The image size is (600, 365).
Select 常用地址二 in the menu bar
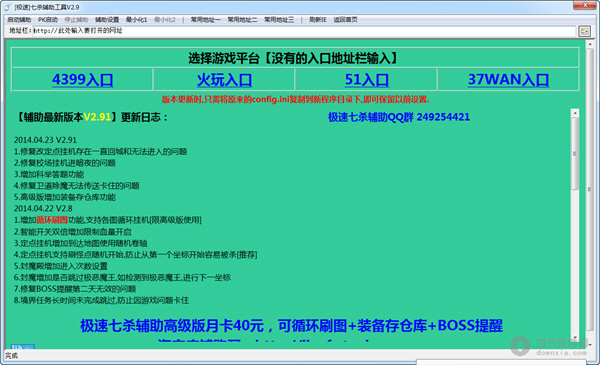tap(242, 20)
